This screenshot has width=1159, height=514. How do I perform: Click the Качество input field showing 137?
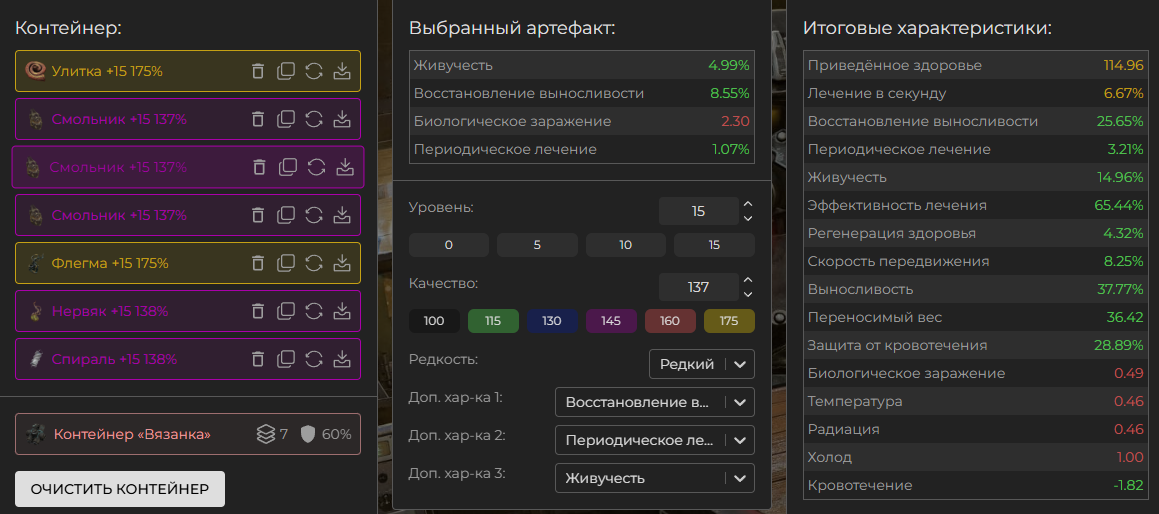(x=698, y=287)
